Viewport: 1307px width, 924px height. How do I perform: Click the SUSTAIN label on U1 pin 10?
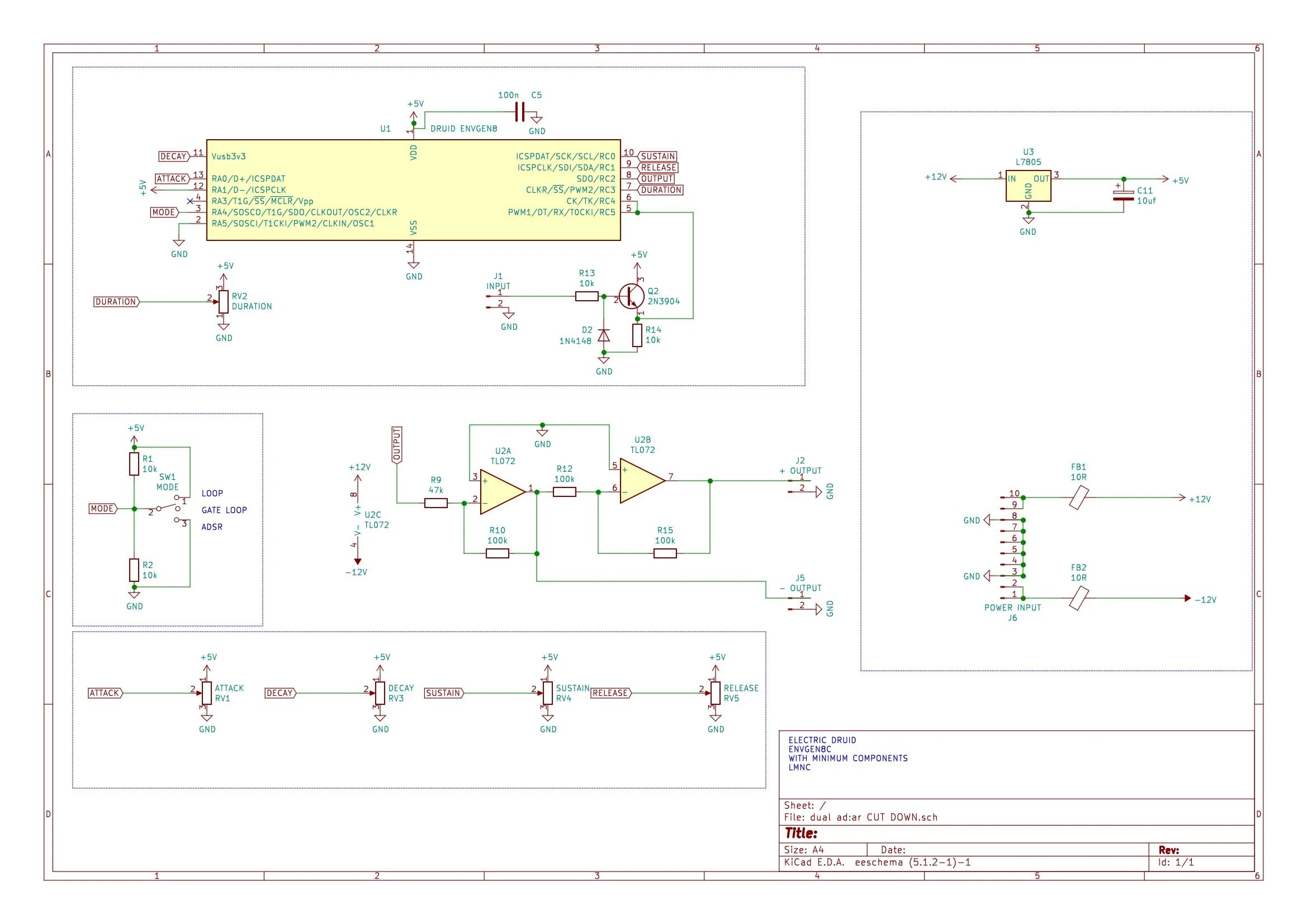pos(657,157)
